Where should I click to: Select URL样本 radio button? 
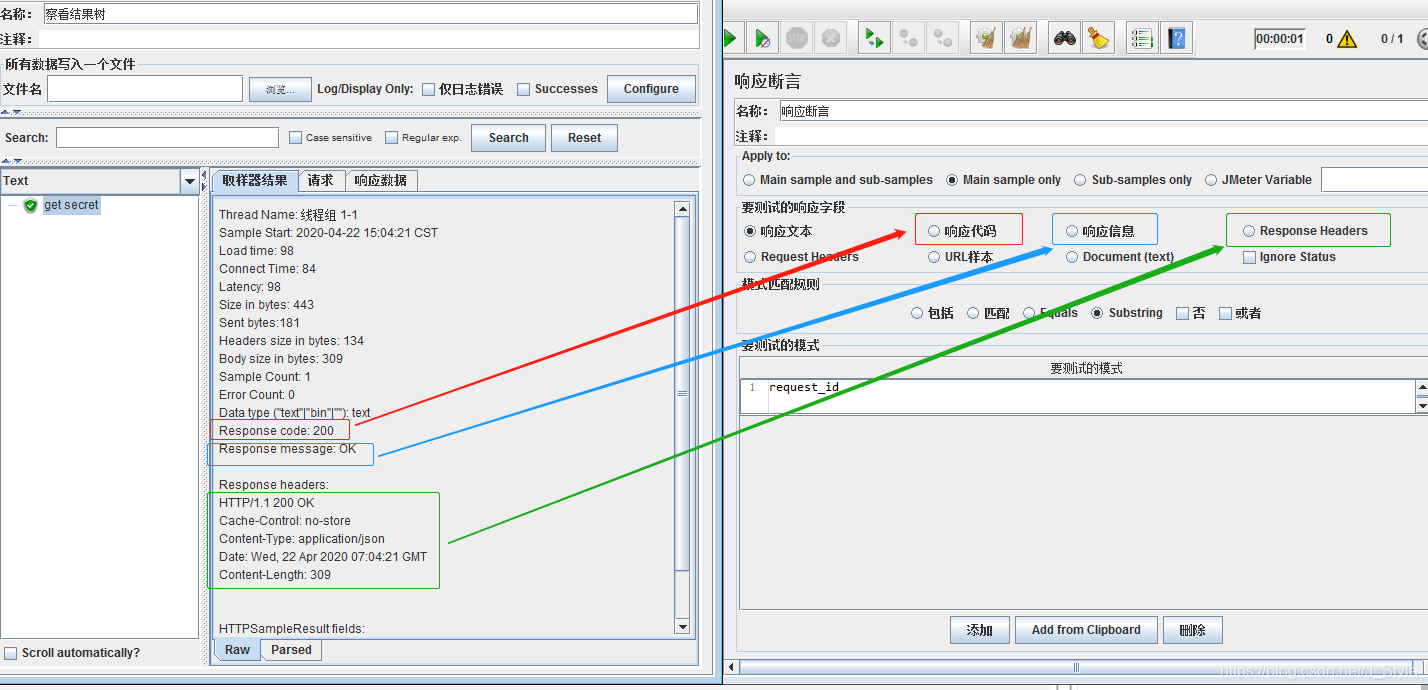click(933, 257)
